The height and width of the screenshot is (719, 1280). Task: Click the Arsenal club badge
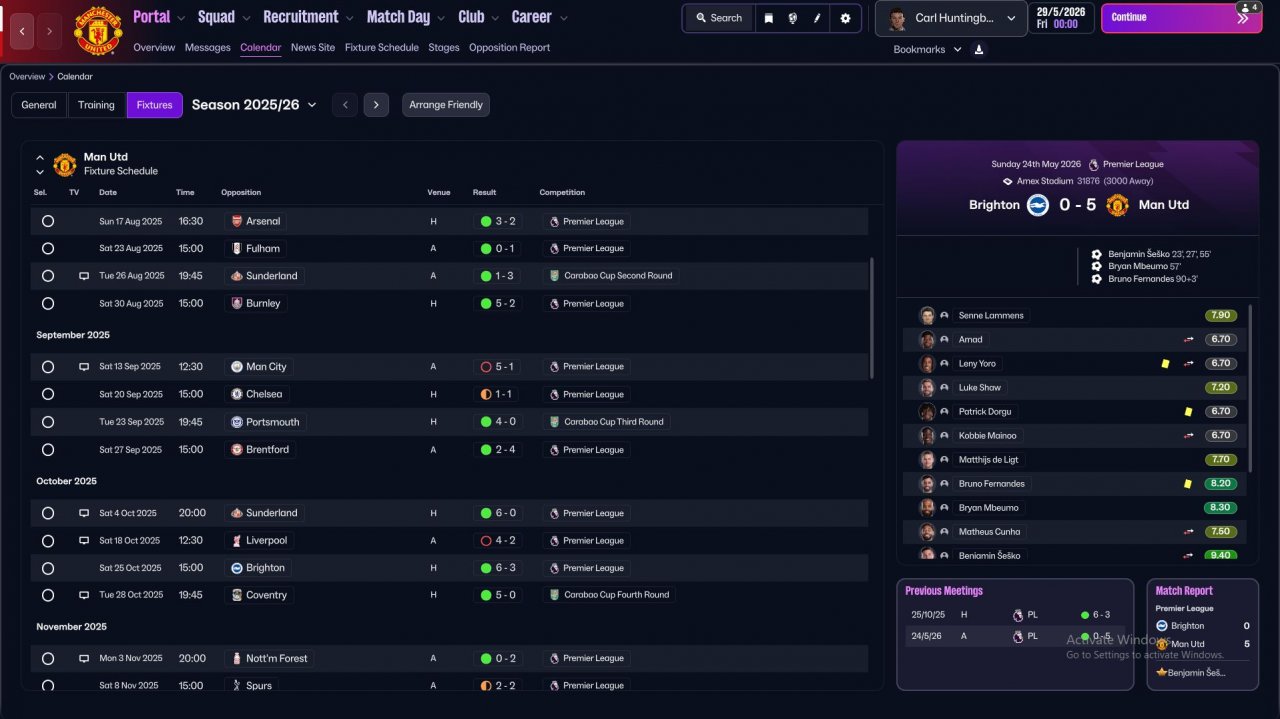236,221
